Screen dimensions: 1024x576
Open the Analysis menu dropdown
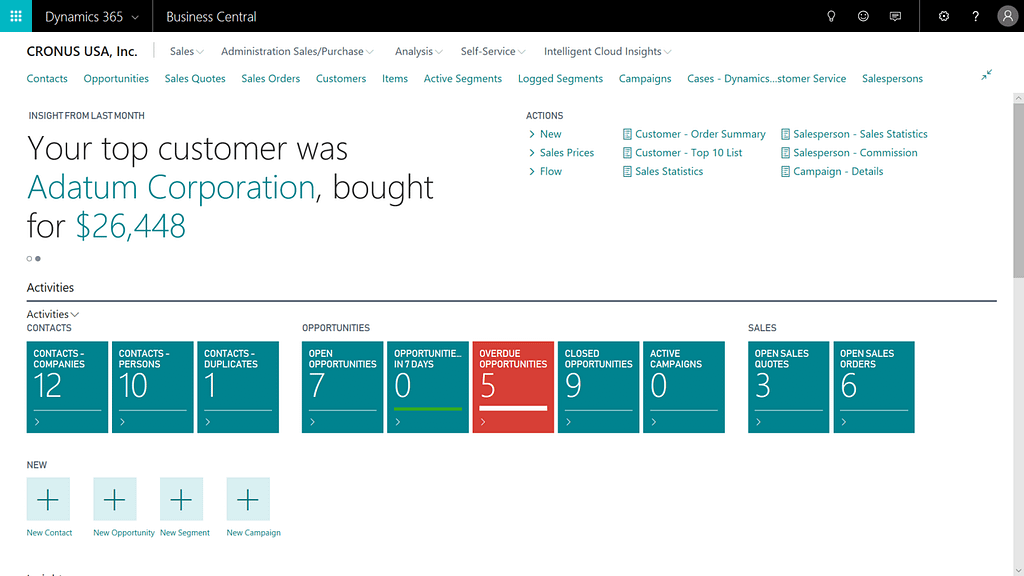[x=419, y=52]
